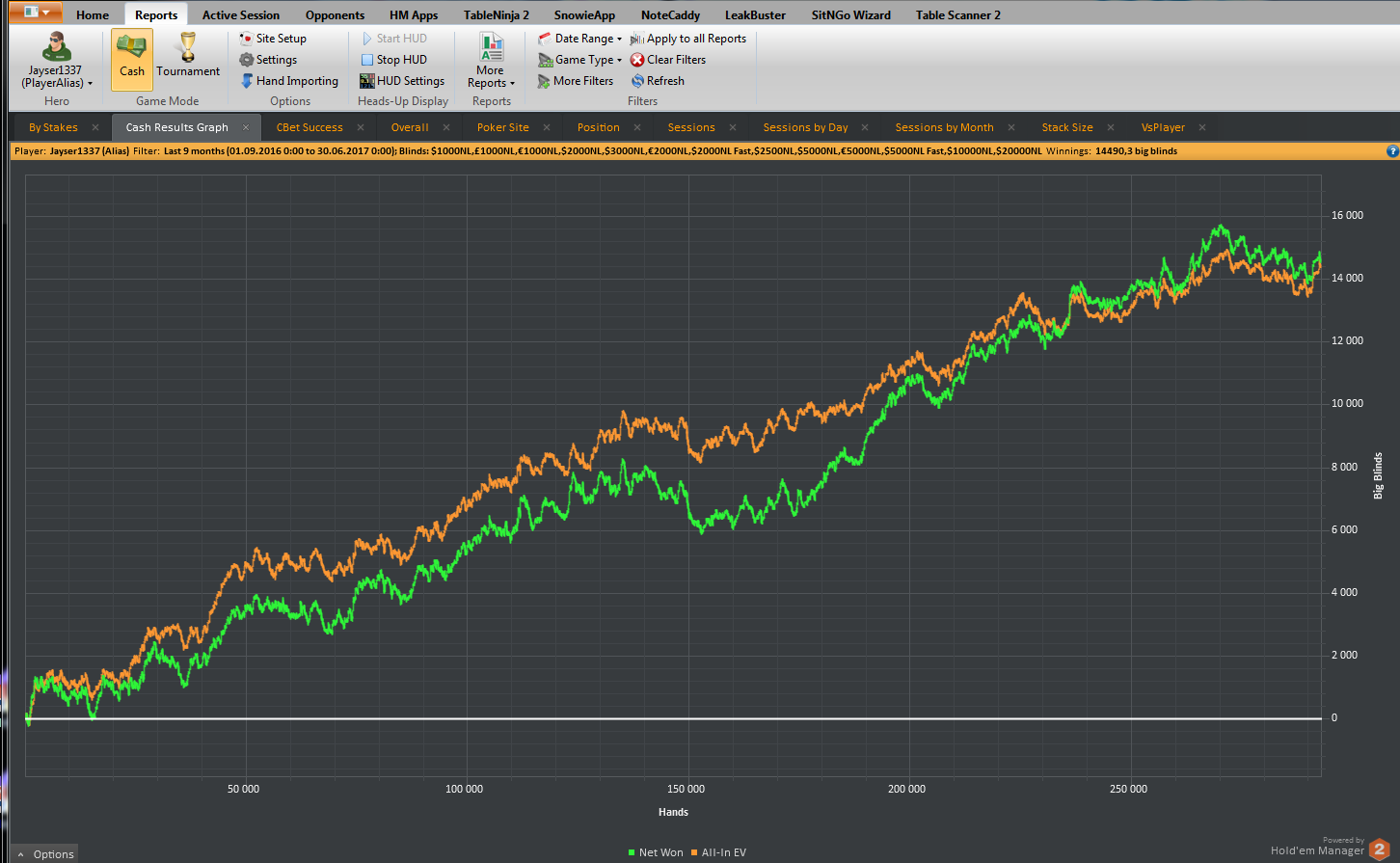Apply filters to all reports
This screenshot has width=1400, height=863.
[688, 39]
